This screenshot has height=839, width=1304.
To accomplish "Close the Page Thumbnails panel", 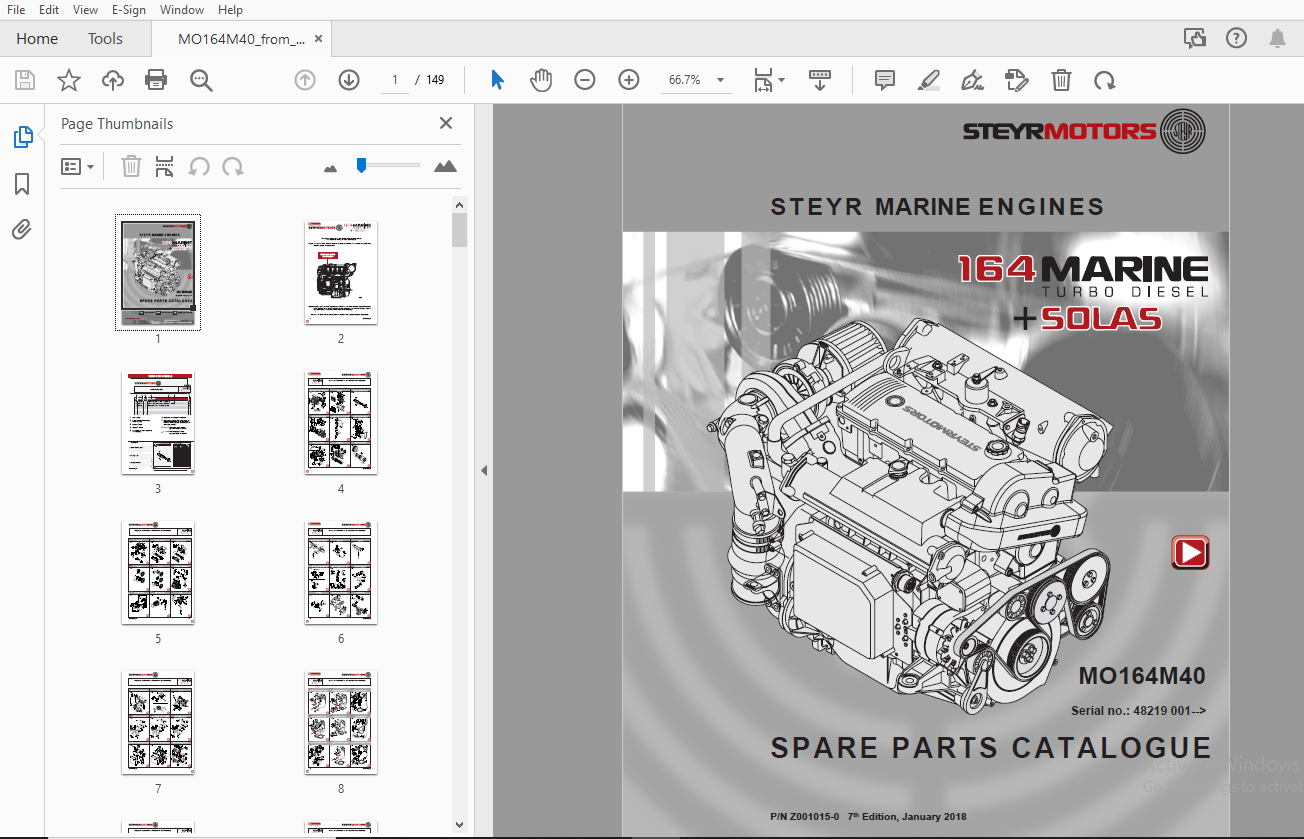I will pyautogui.click(x=446, y=123).
